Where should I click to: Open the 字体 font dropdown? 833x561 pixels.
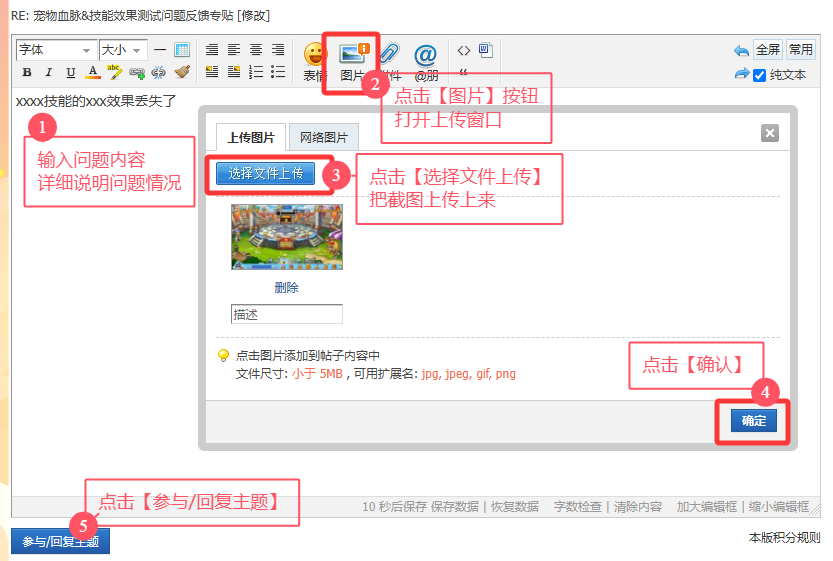click(56, 50)
